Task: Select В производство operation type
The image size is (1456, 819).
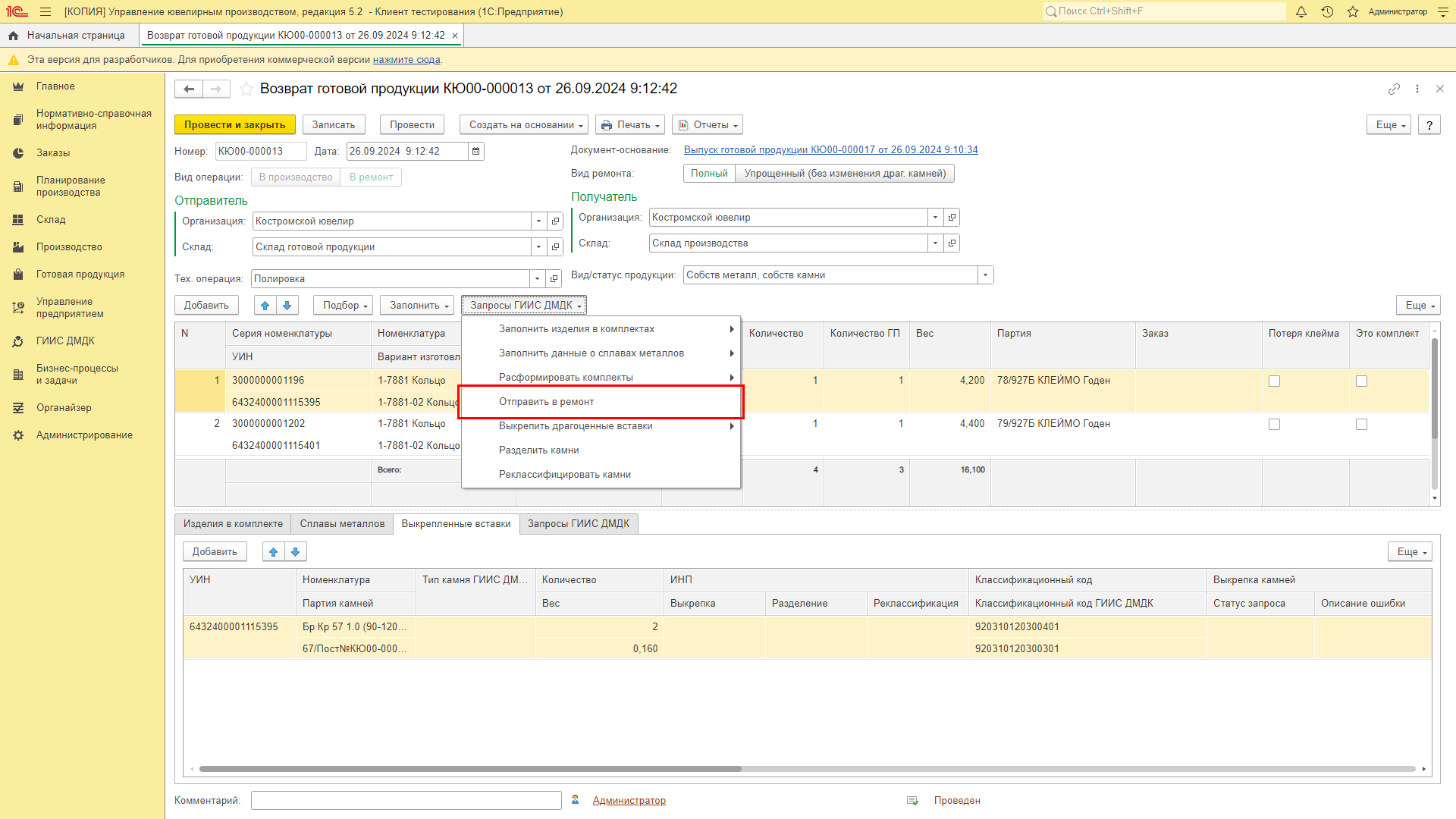Action: [296, 177]
